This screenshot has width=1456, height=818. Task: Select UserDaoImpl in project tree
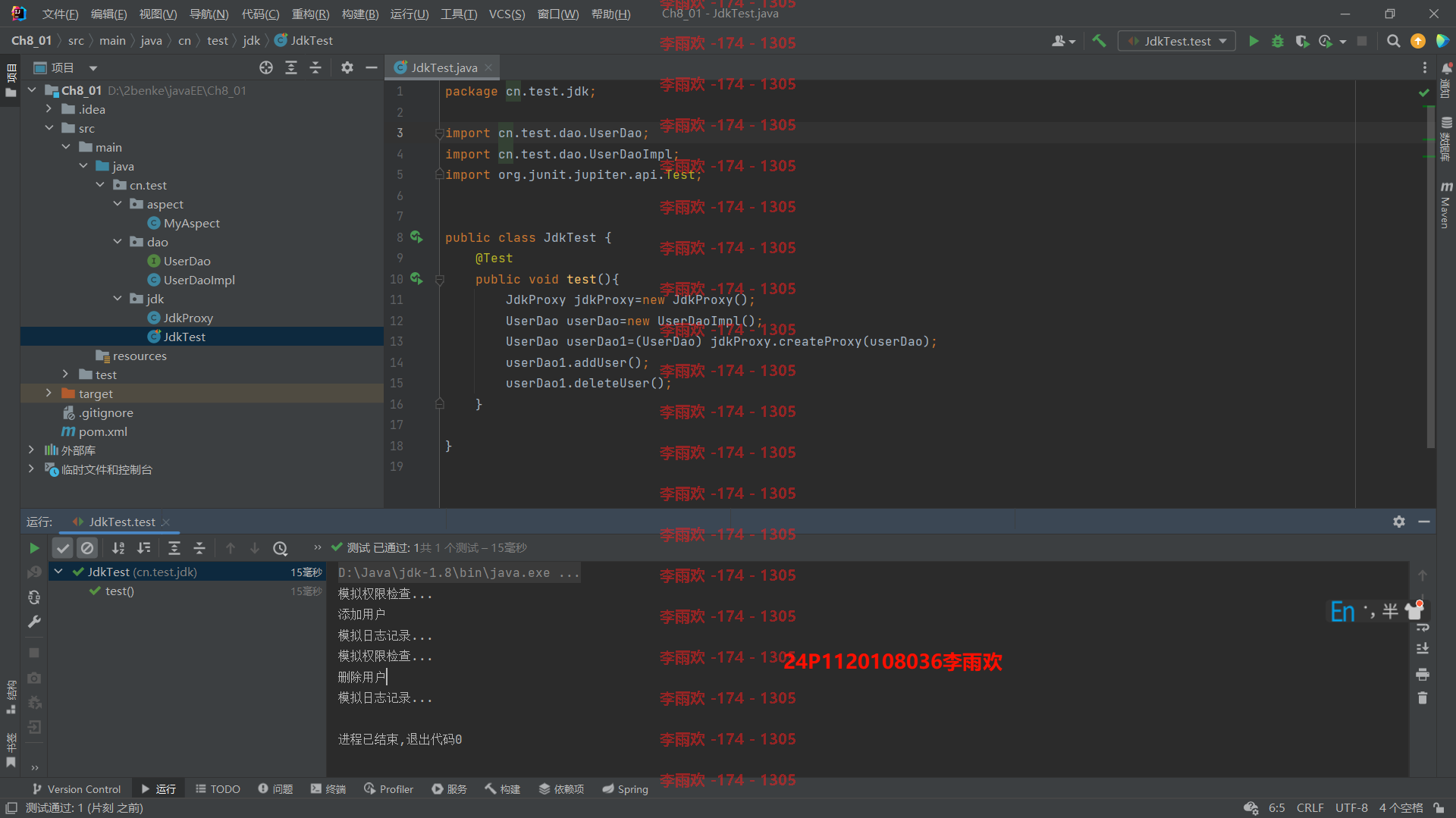[x=199, y=280]
